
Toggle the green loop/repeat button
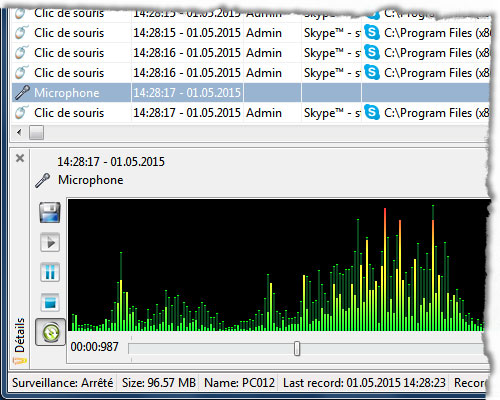[x=50, y=332]
